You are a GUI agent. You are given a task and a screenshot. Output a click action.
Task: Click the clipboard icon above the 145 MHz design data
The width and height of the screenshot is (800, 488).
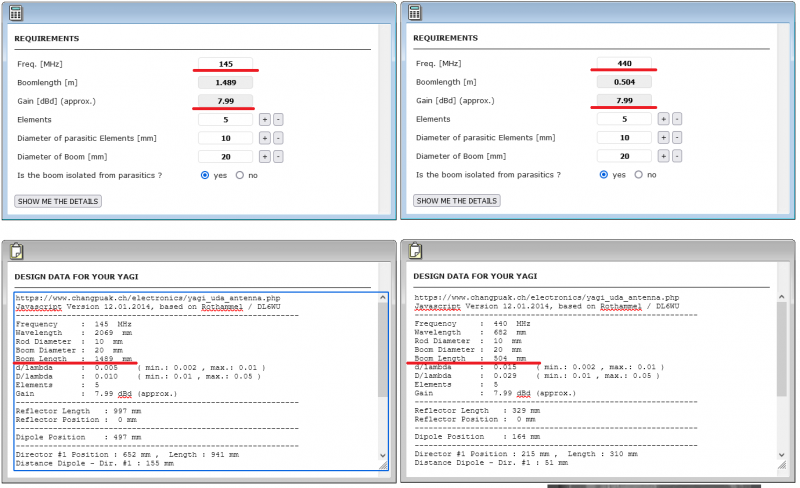(x=16, y=252)
